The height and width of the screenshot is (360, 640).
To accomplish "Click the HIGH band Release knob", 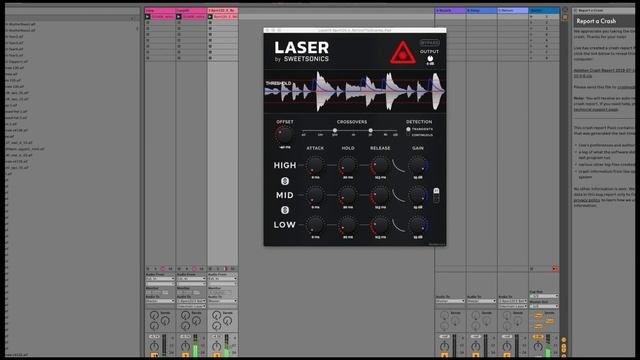I will [x=380, y=165].
